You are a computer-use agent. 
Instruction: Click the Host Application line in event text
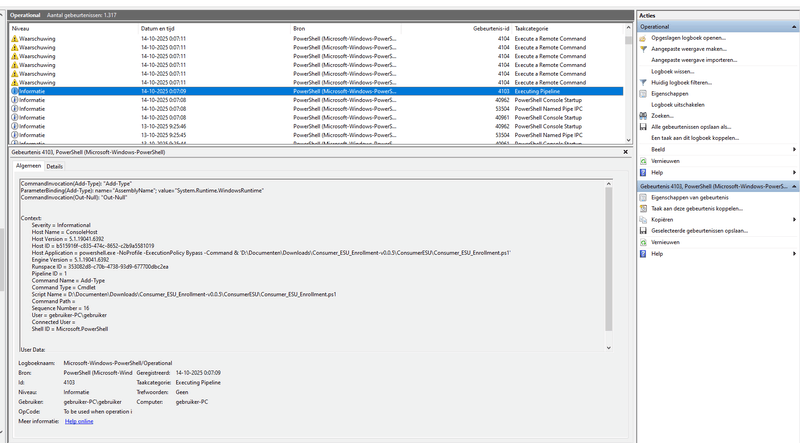(271, 253)
